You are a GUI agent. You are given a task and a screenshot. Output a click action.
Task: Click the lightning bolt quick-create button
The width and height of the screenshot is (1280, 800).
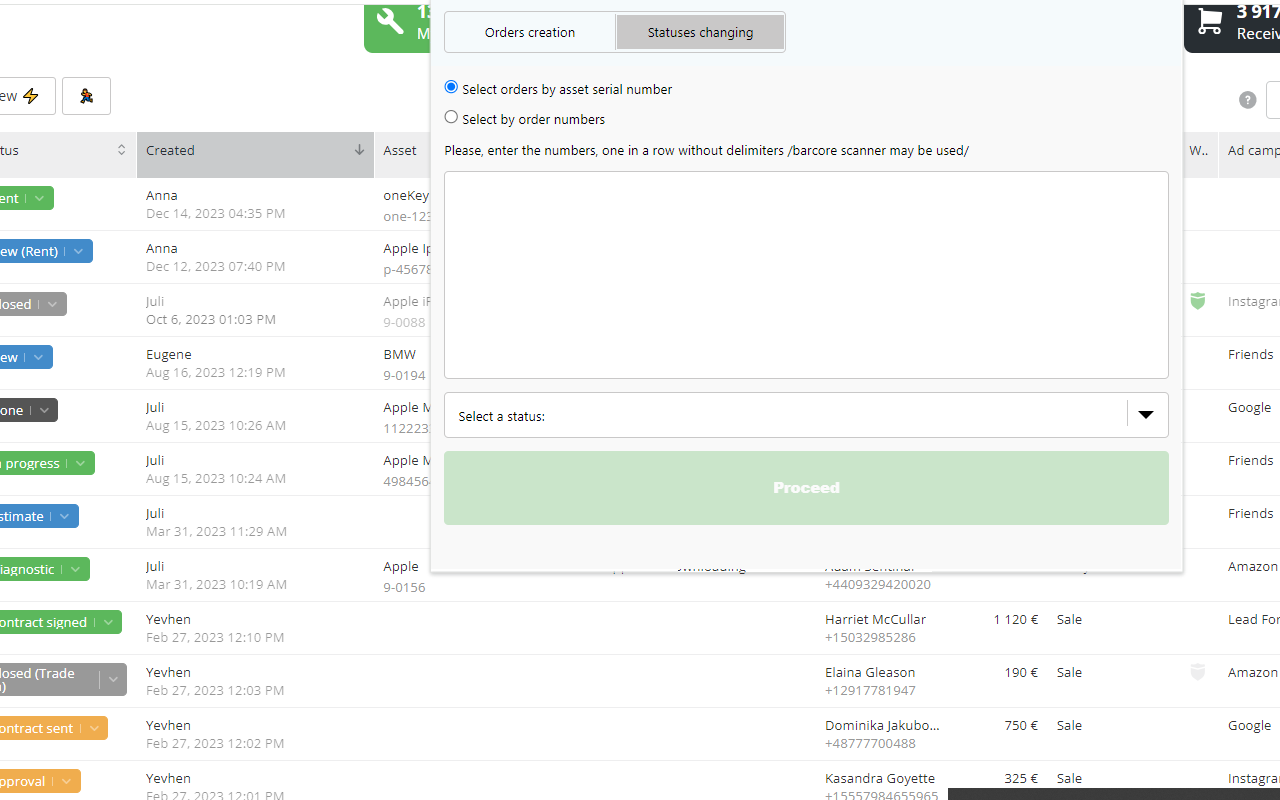coord(31,96)
